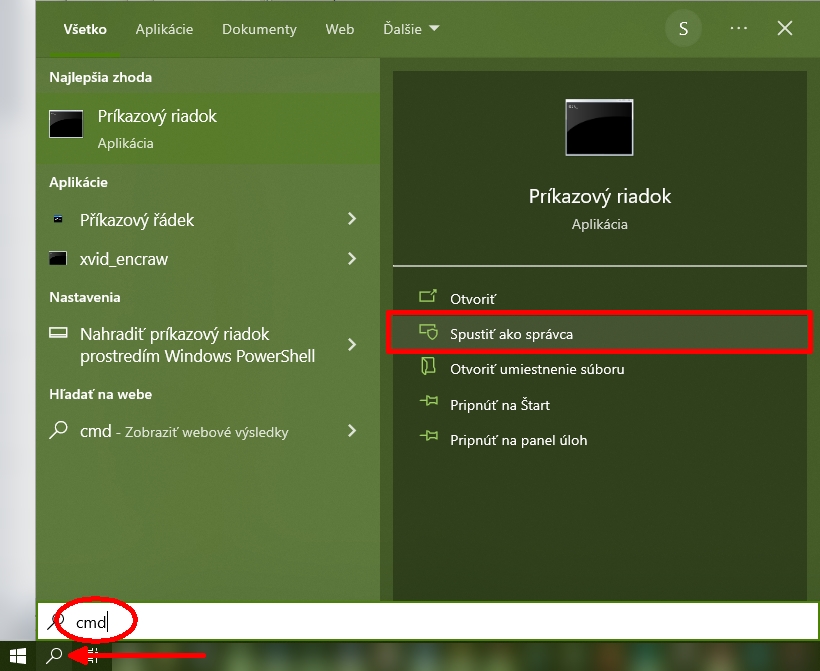Click the large Príkazový riadok preview icon
Viewport: 820px width, 671px height.
[599, 128]
